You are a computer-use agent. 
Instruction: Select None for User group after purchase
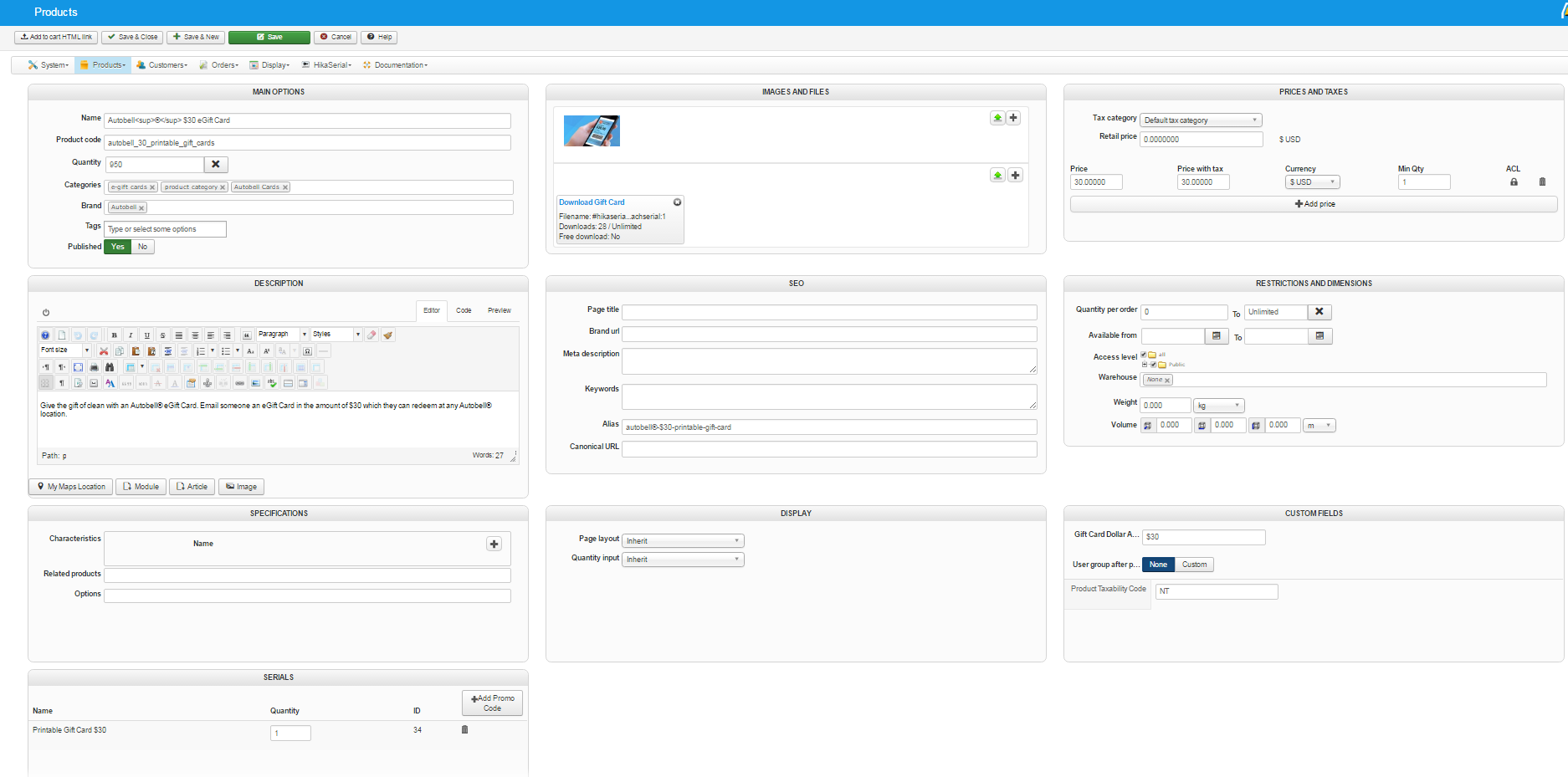pyautogui.click(x=1158, y=565)
